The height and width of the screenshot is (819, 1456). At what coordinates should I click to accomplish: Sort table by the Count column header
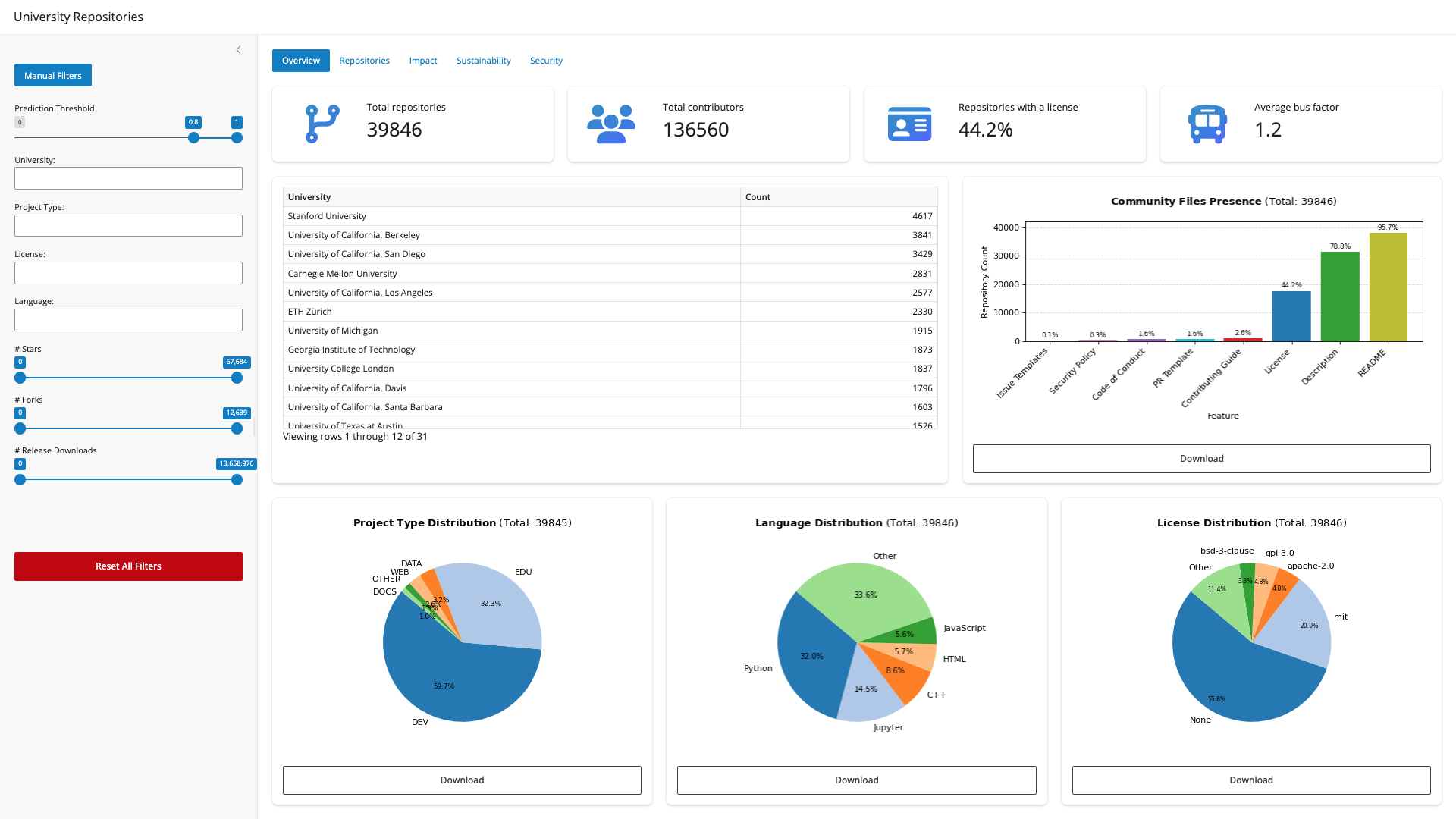click(838, 197)
